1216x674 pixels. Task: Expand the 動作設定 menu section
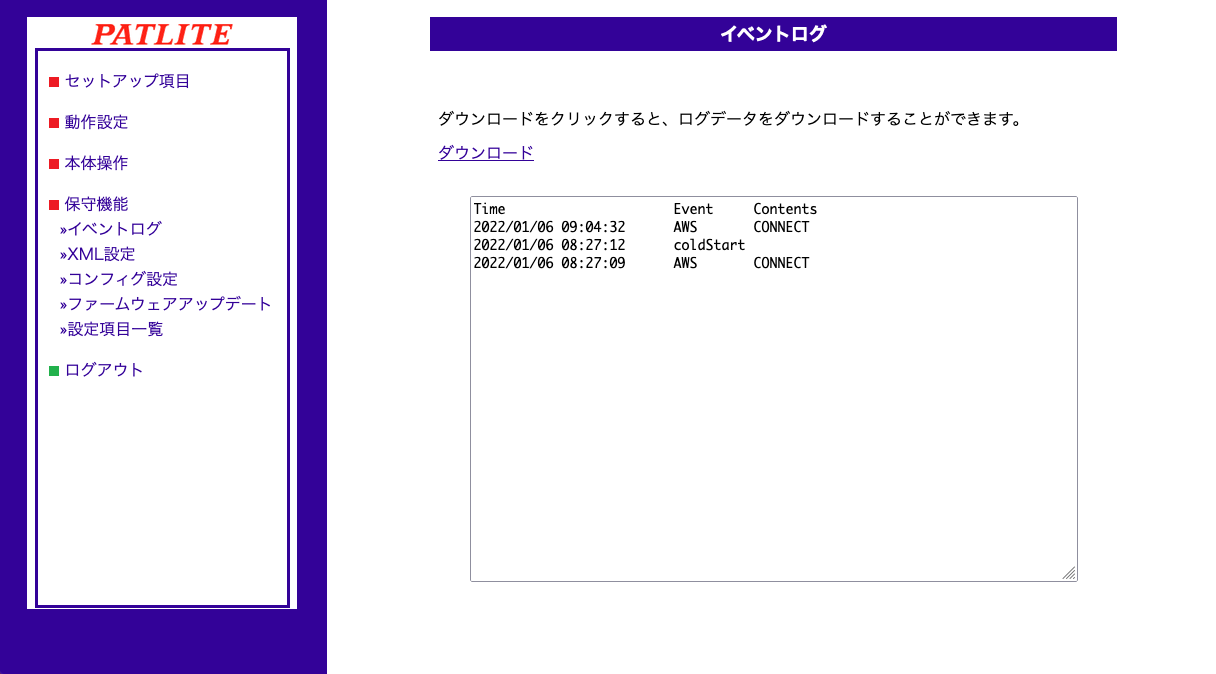pyautogui.click(x=96, y=122)
